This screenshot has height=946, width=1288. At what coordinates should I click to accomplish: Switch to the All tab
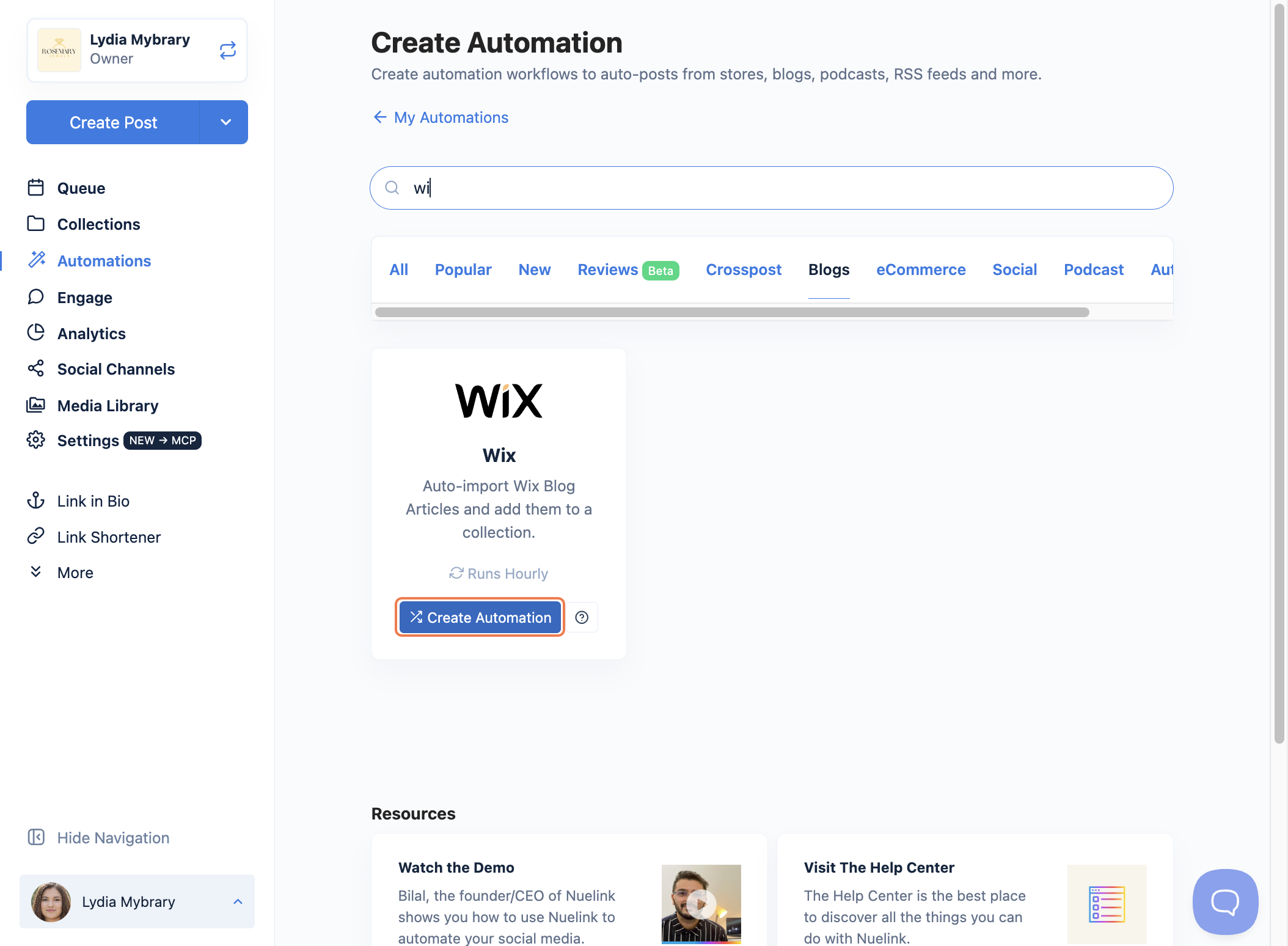click(399, 269)
